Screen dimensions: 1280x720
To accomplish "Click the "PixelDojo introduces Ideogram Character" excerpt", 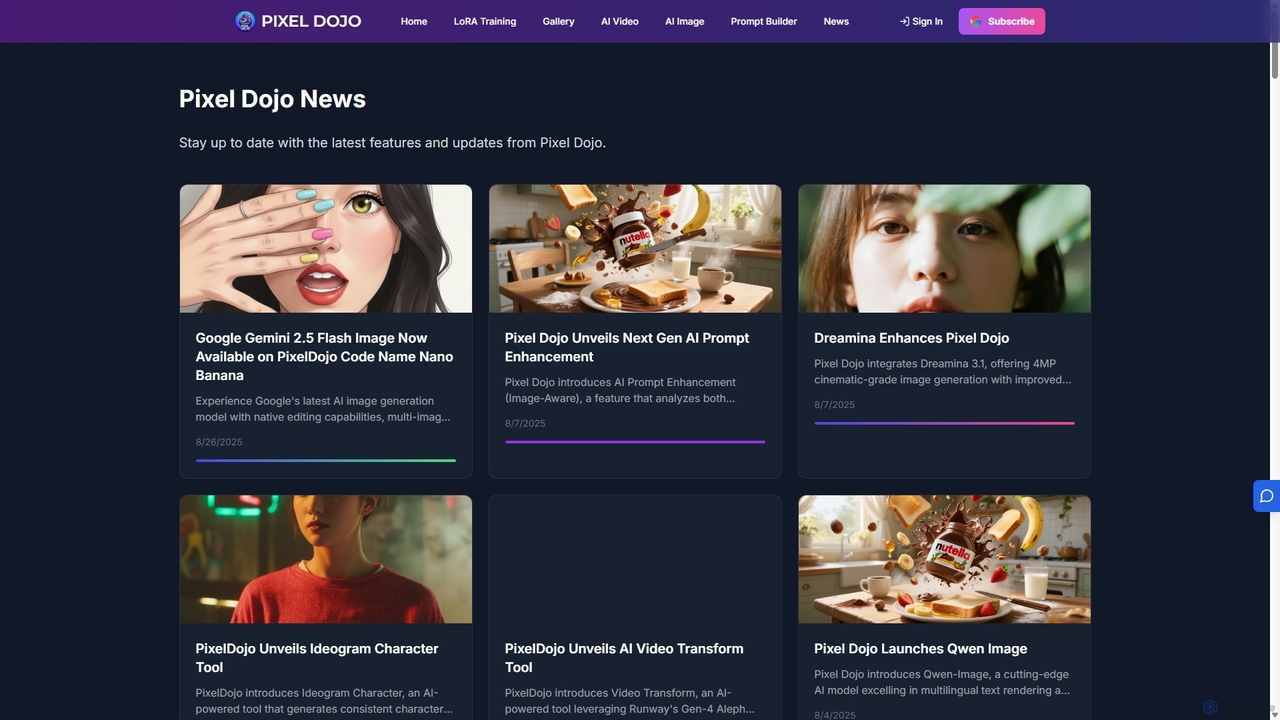I will tap(324, 701).
